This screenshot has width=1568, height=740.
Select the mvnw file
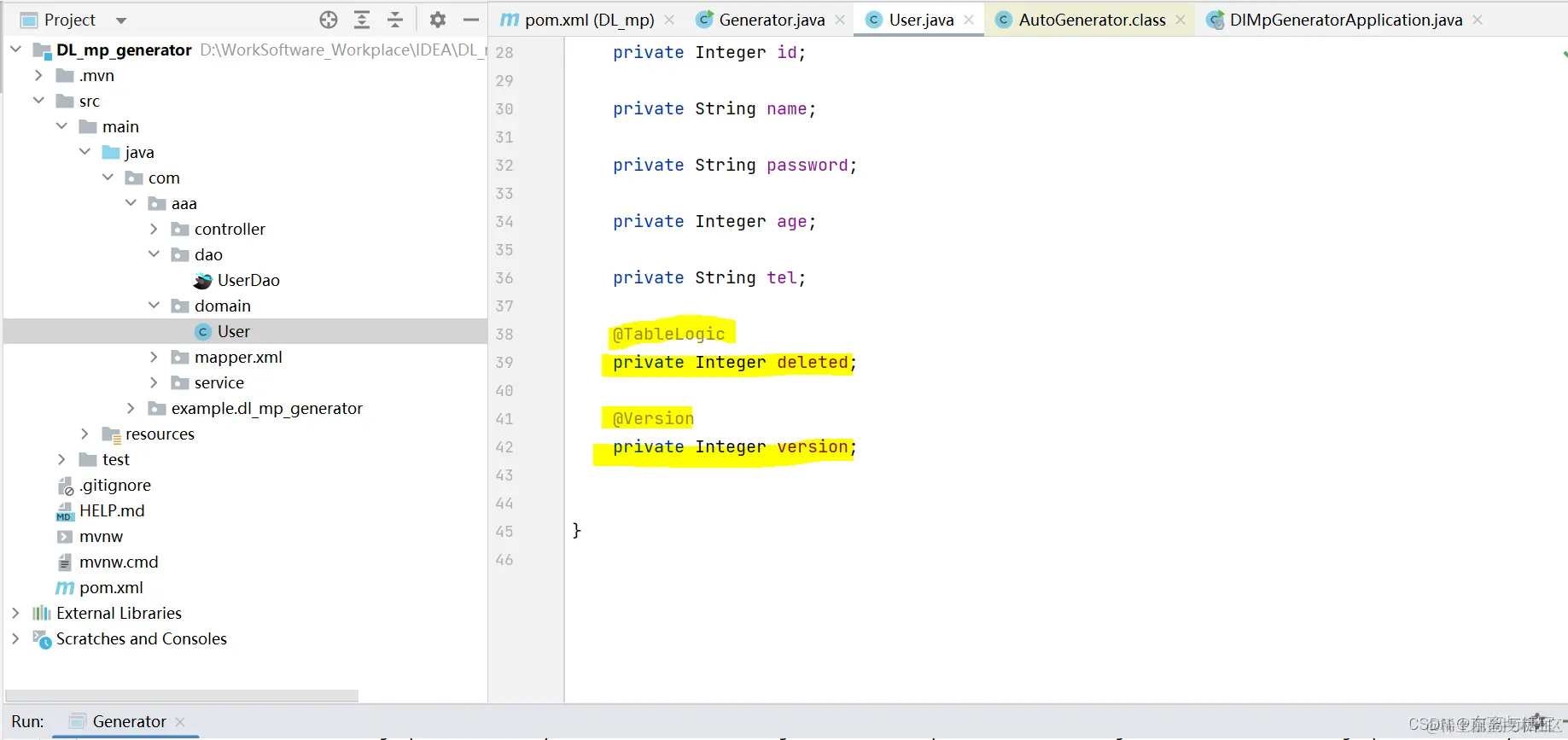tap(101, 536)
